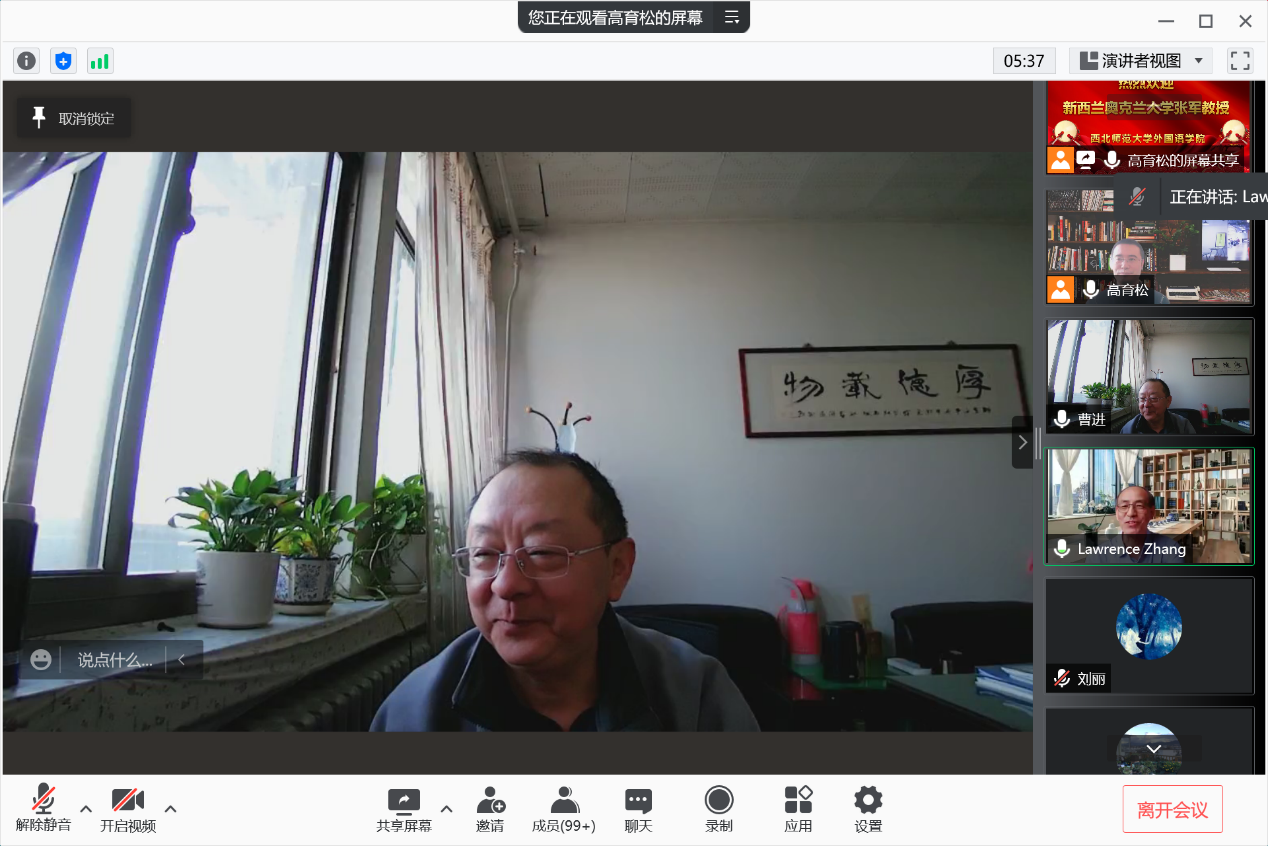The image size is (1268, 846).
Task: Unpin video with 取消锁定
Action: [74, 118]
